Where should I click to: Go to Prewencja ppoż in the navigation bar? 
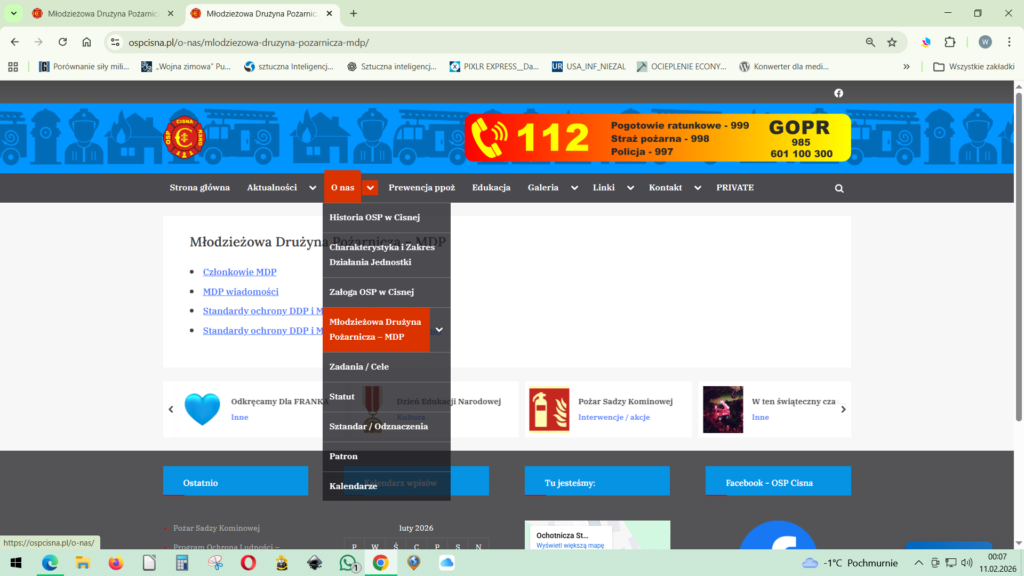[421, 188]
